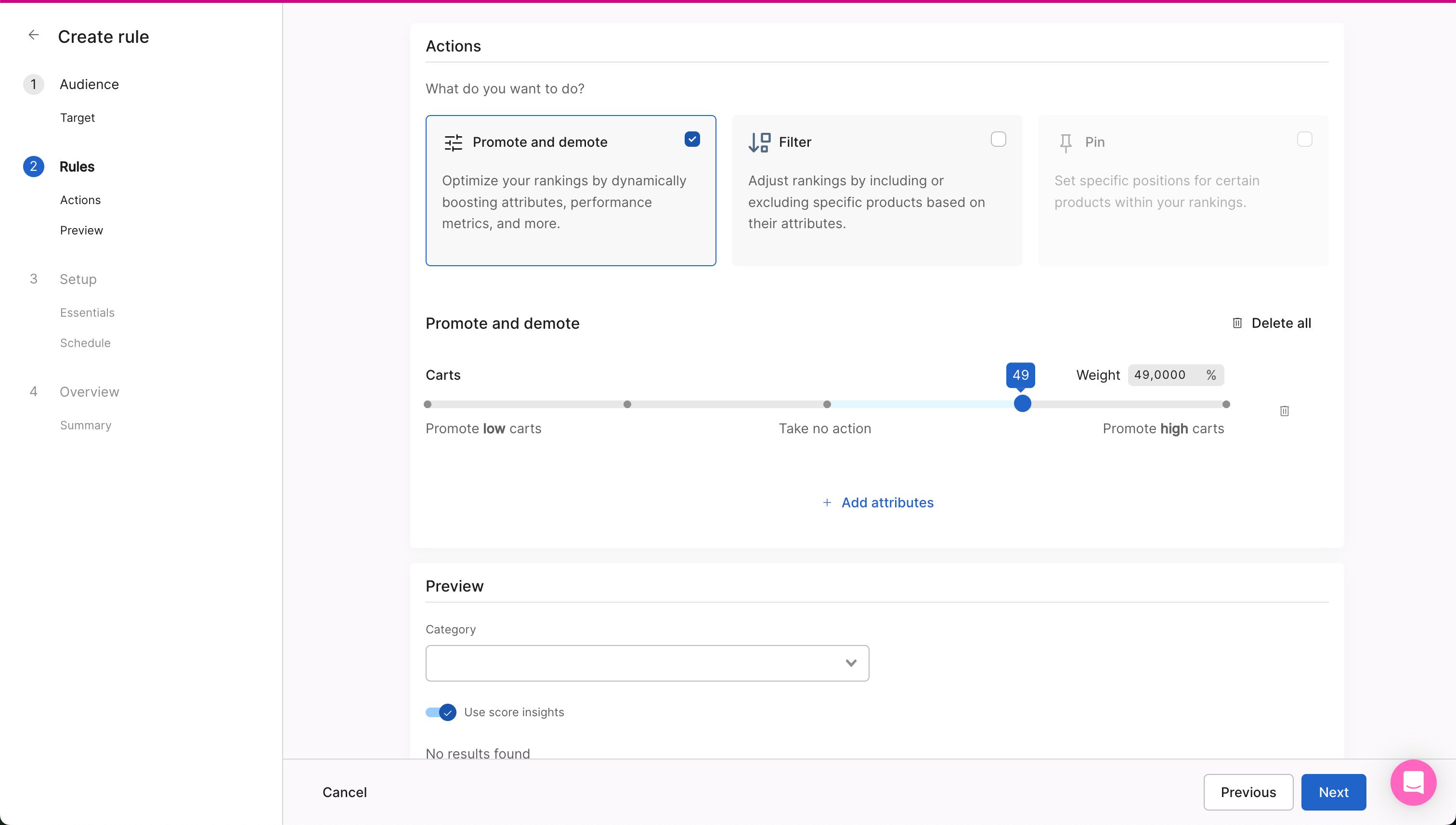This screenshot has width=1456, height=825.
Task: Click the Weight percentage input field
Action: point(1168,375)
